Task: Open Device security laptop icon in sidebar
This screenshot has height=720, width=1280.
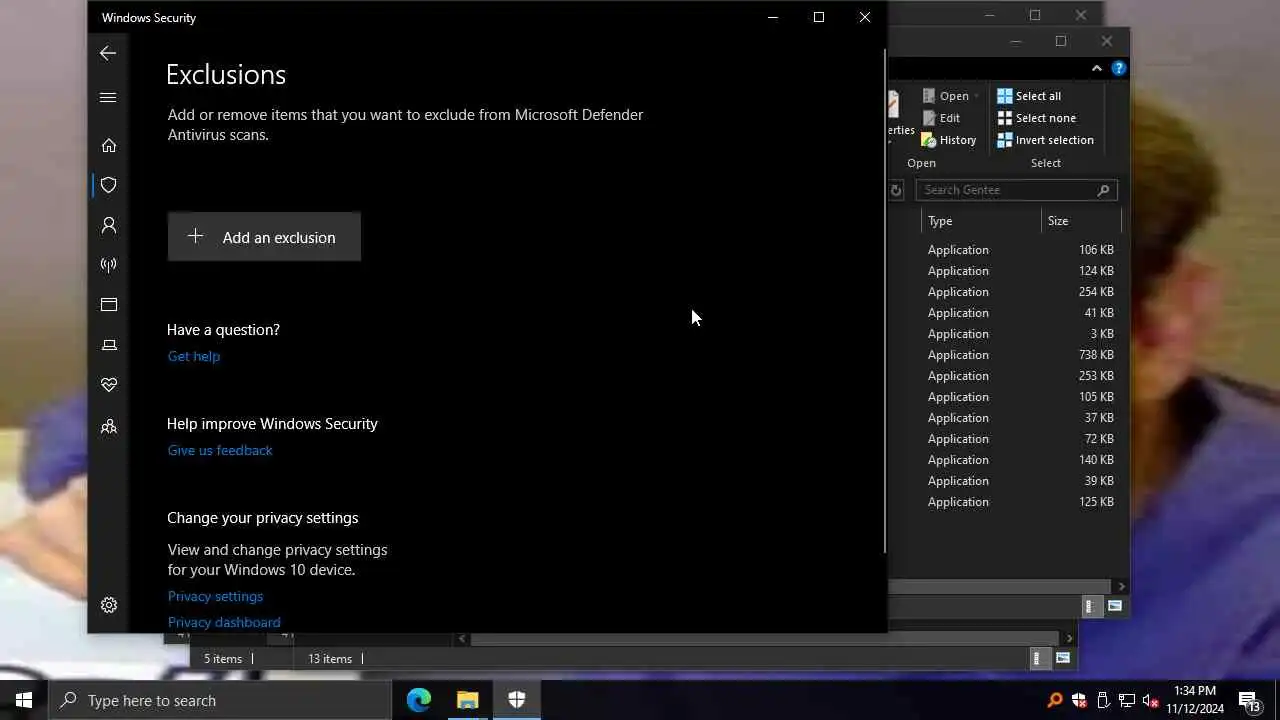Action: 109,345
